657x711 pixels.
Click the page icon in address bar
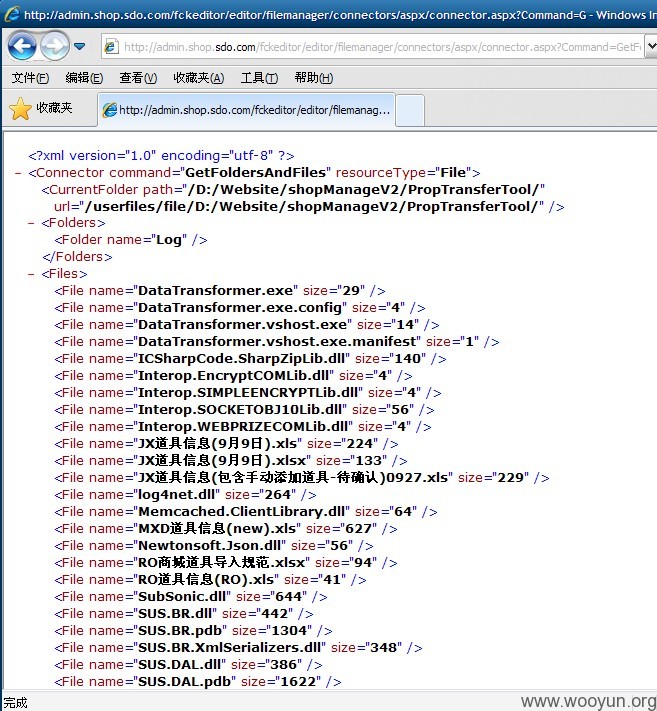click(x=111, y=47)
